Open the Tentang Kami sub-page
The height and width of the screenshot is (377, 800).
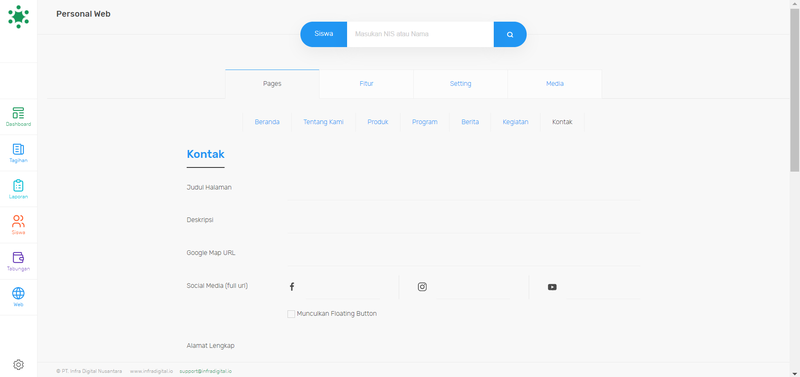point(323,122)
